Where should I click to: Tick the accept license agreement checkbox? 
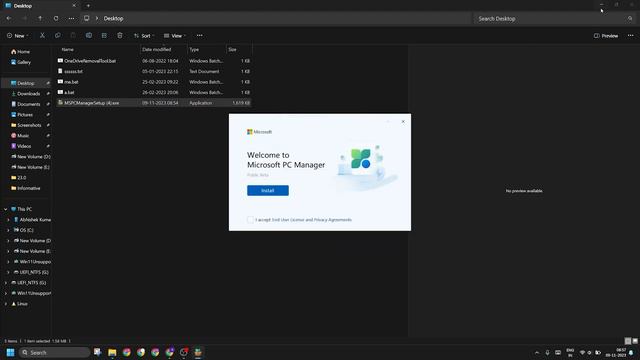click(250, 220)
